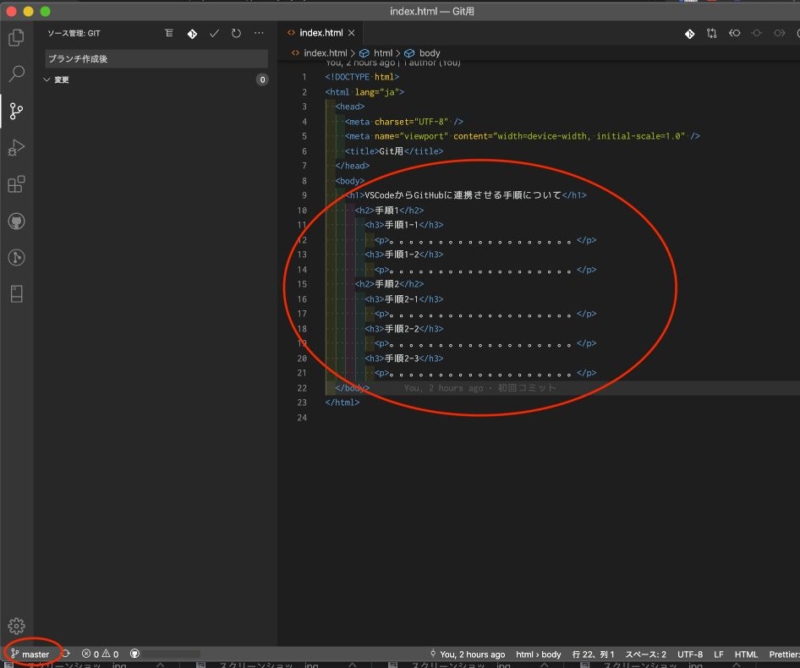Toggle file blame icon in editor toolbar
The height and width of the screenshot is (668, 800).
734,33
